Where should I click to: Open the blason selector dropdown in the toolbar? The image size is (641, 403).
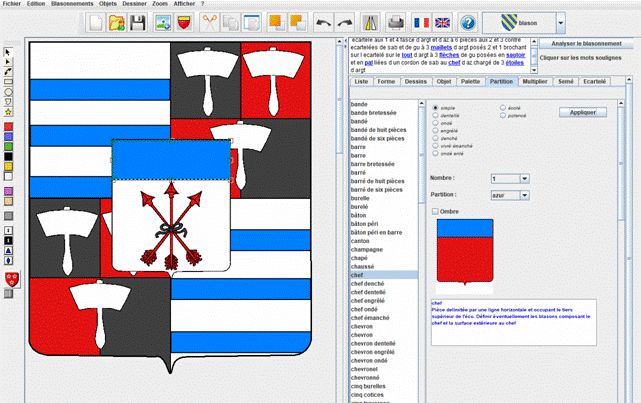tap(560, 22)
